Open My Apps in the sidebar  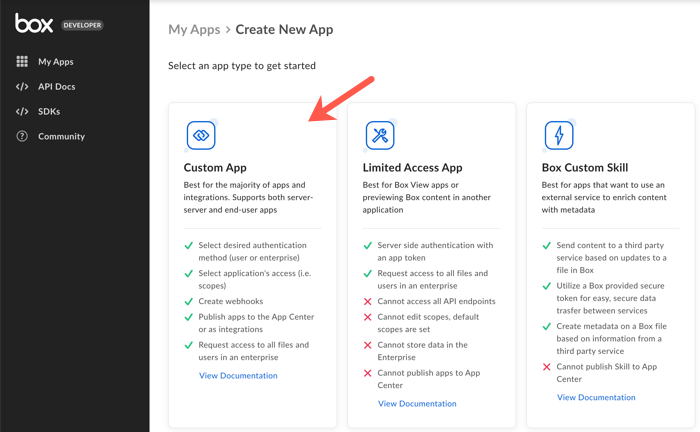point(56,62)
